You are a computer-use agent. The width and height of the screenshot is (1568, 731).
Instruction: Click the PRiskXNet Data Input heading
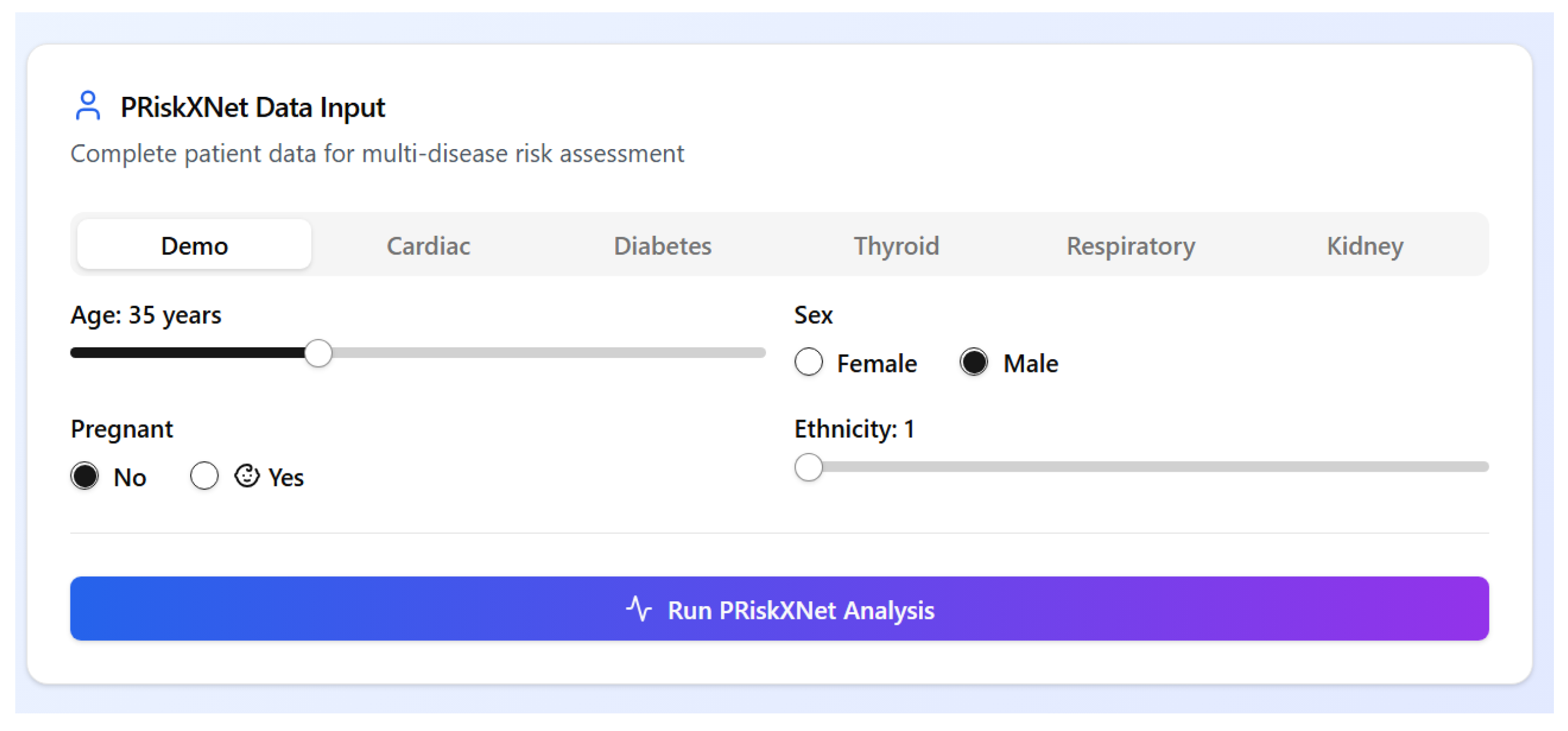(x=252, y=107)
